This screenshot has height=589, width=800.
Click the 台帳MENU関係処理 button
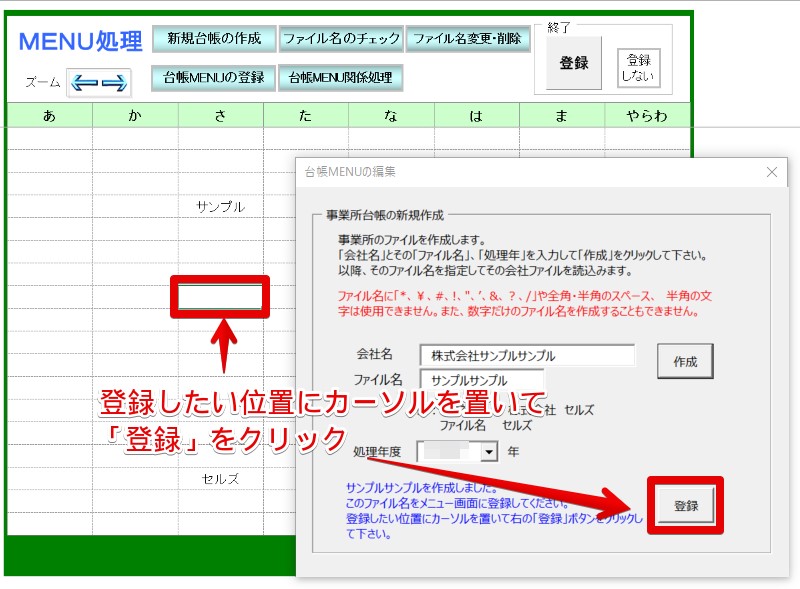point(340,78)
